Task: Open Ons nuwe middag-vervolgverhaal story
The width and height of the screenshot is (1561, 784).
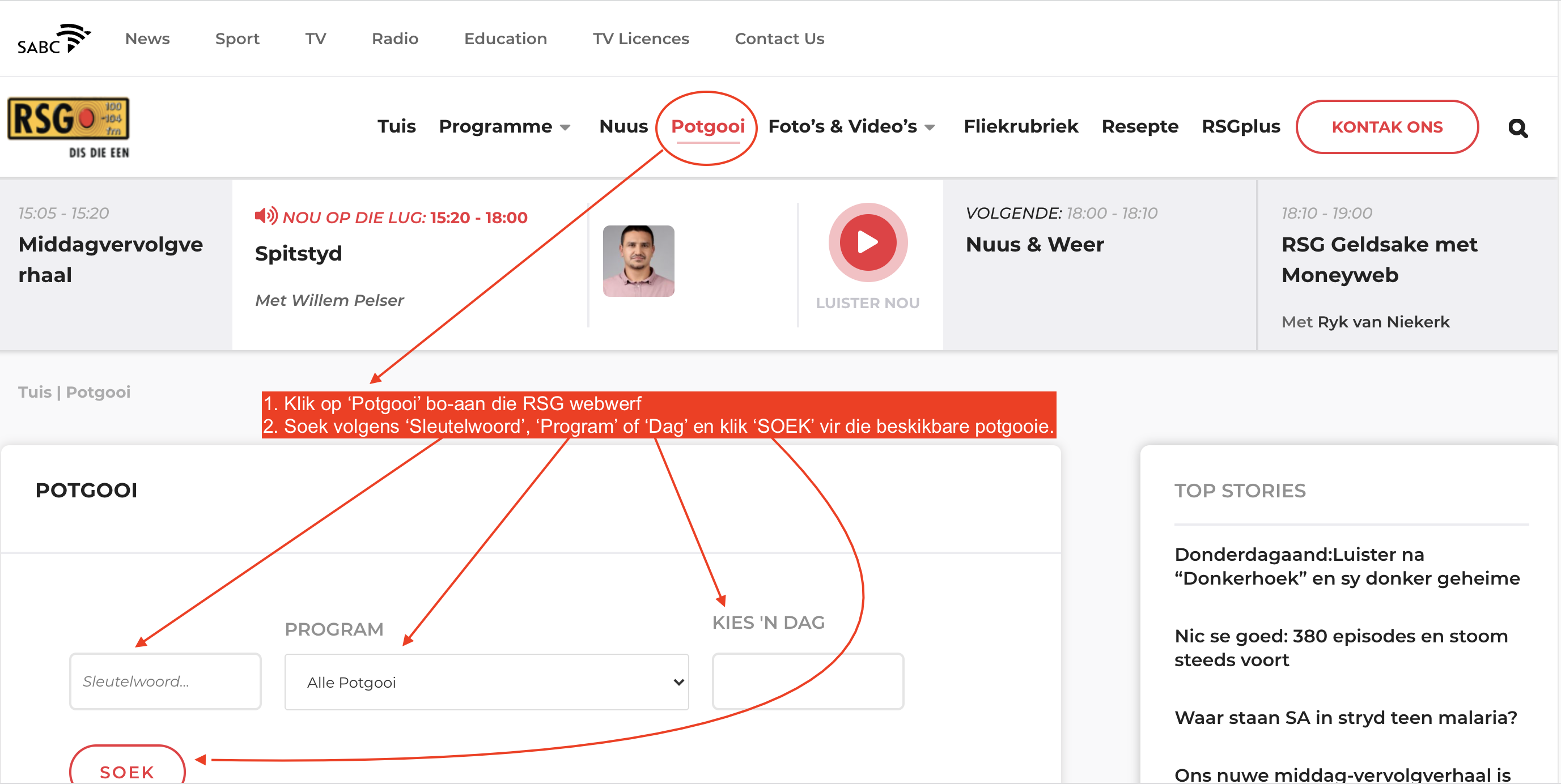Action: tap(1342, 774)
